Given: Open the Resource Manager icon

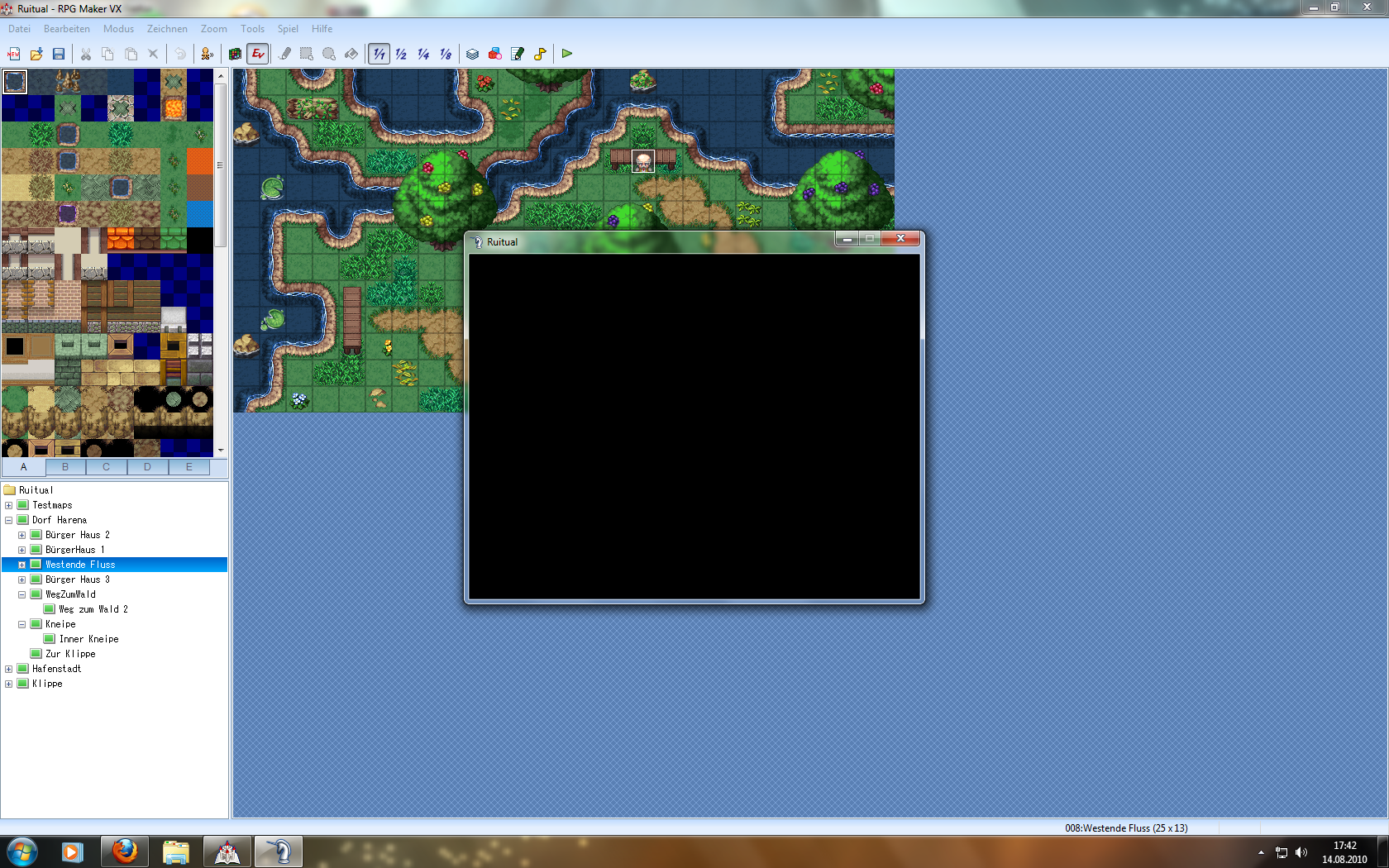Looking at the screenshot, I should [x=494, y=54].
